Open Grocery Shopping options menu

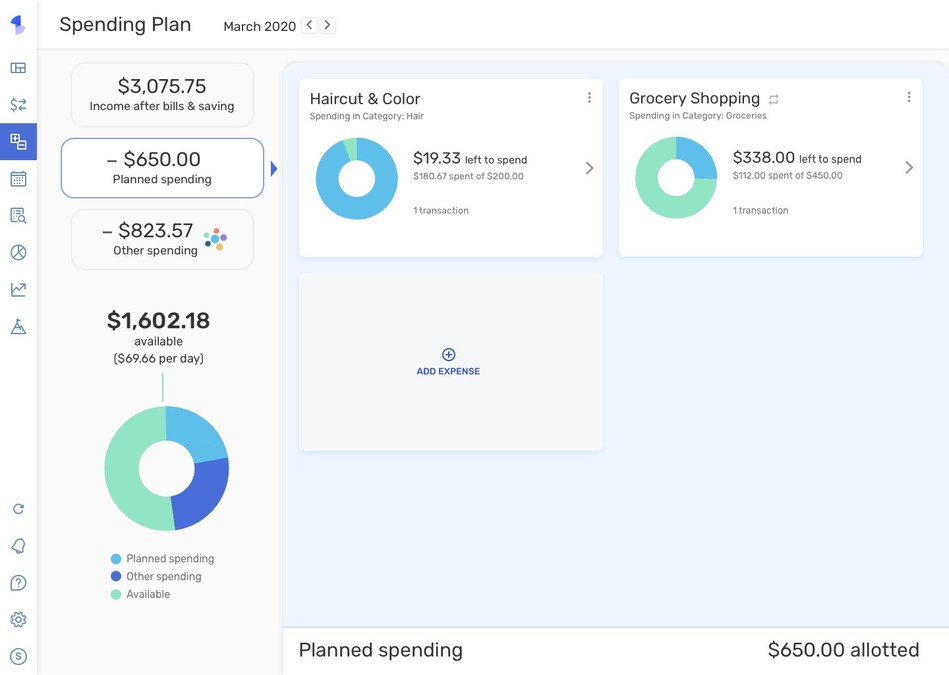coord(908,98)
